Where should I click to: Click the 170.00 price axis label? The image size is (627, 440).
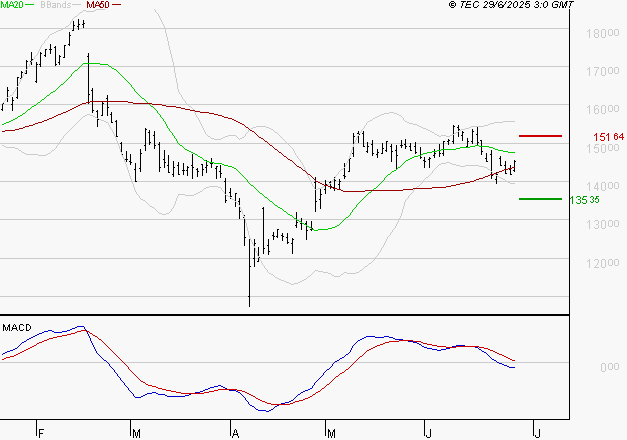(603, 72)
